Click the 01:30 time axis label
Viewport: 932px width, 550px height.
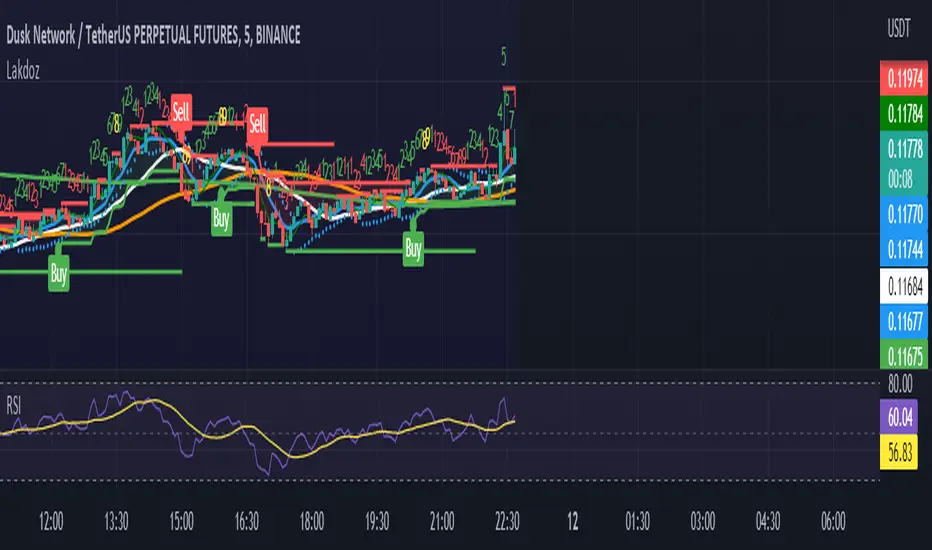[637, 521]
